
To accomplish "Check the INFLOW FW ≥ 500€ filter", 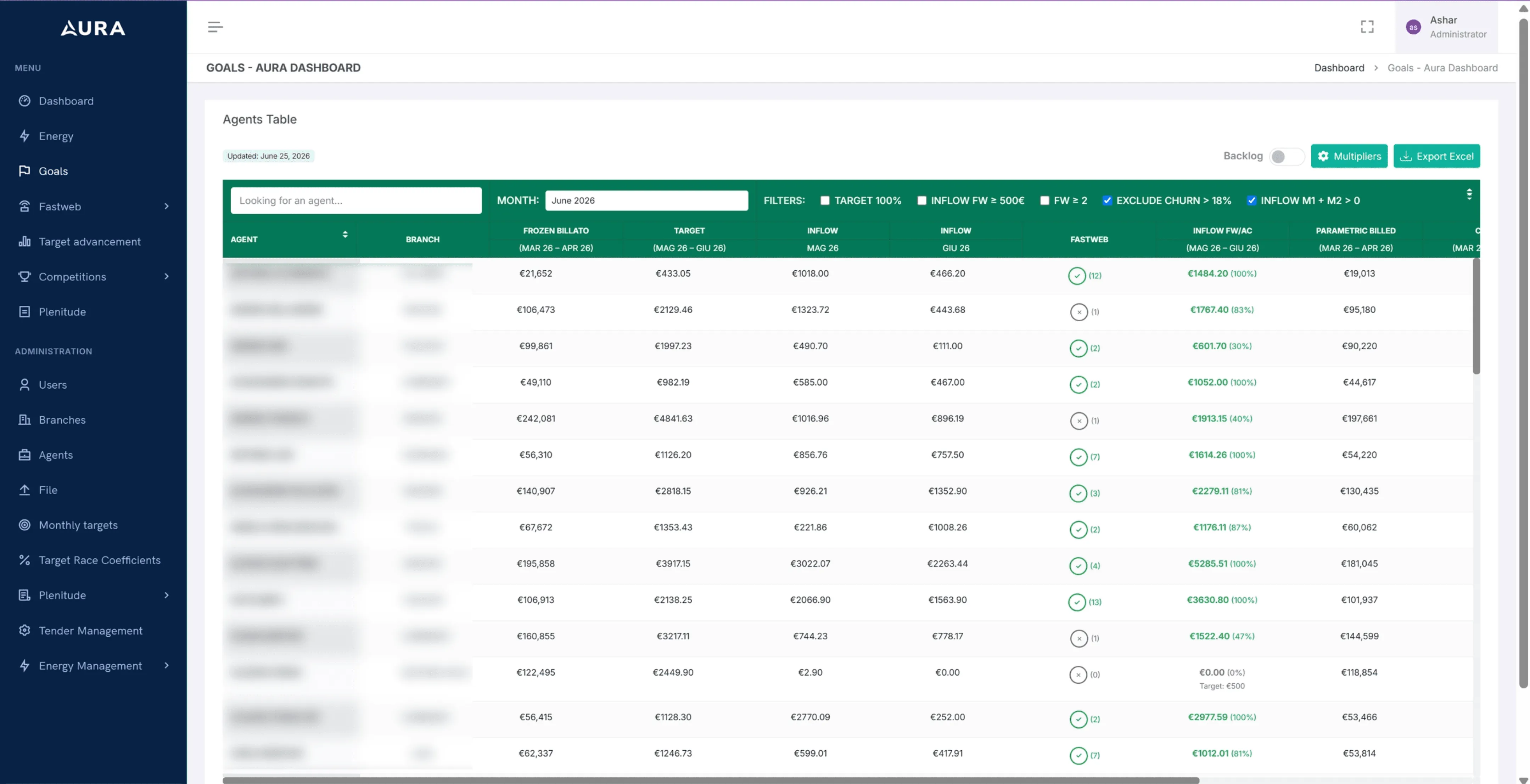I will [x=921, y=201].
